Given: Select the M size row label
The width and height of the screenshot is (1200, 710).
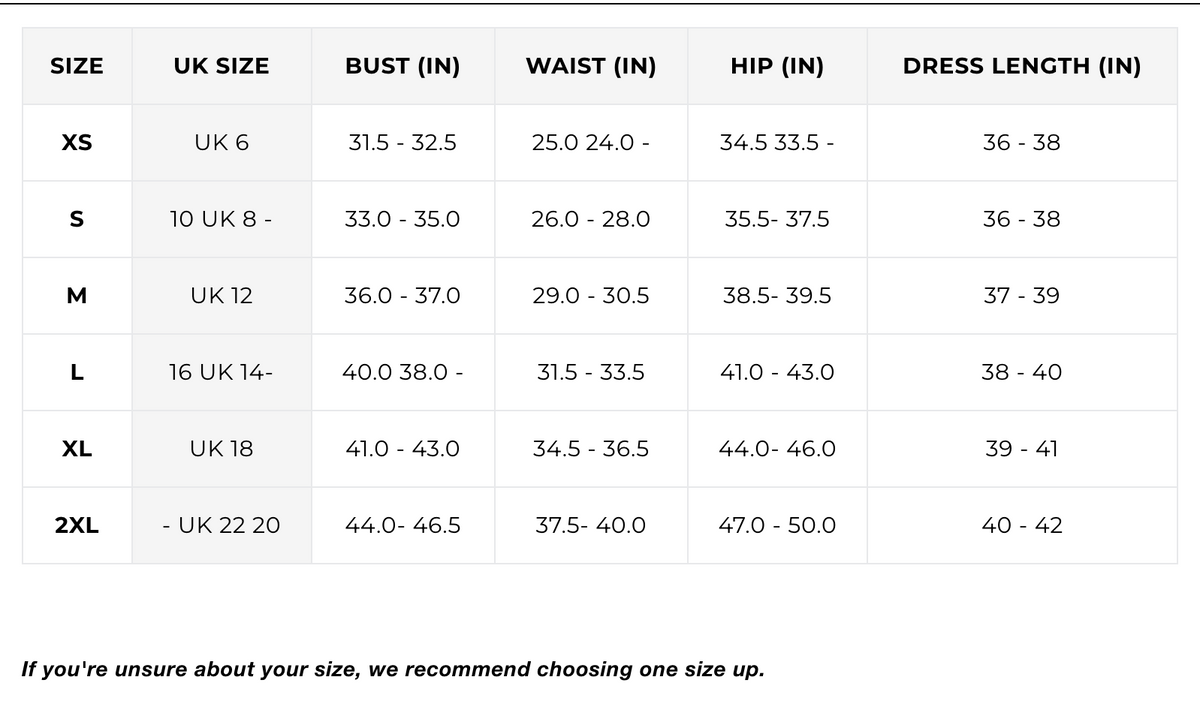Looking at the screenshot, I should (x=77, y=296).
